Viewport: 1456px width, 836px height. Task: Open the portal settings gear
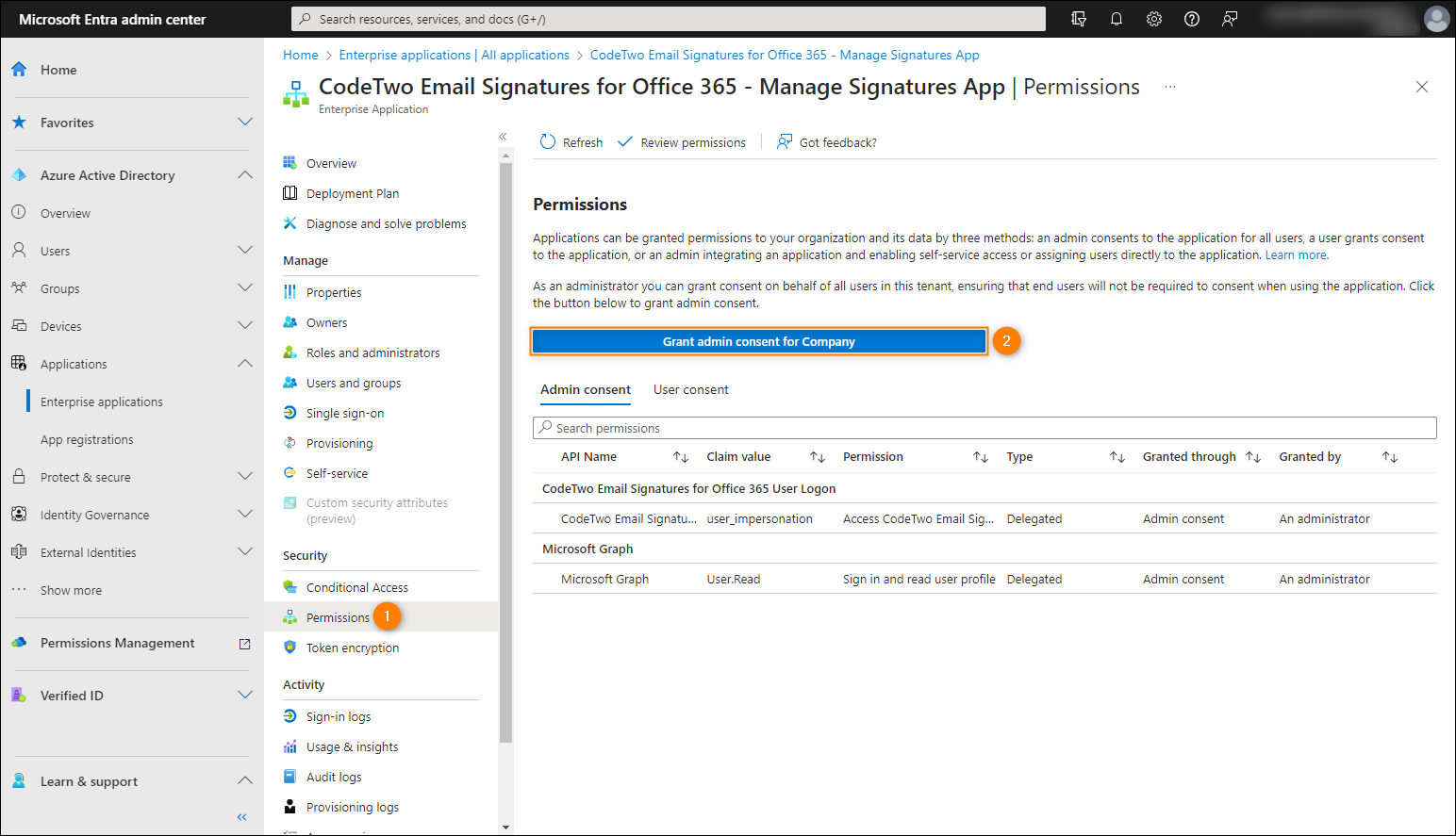click(1154, 19)
